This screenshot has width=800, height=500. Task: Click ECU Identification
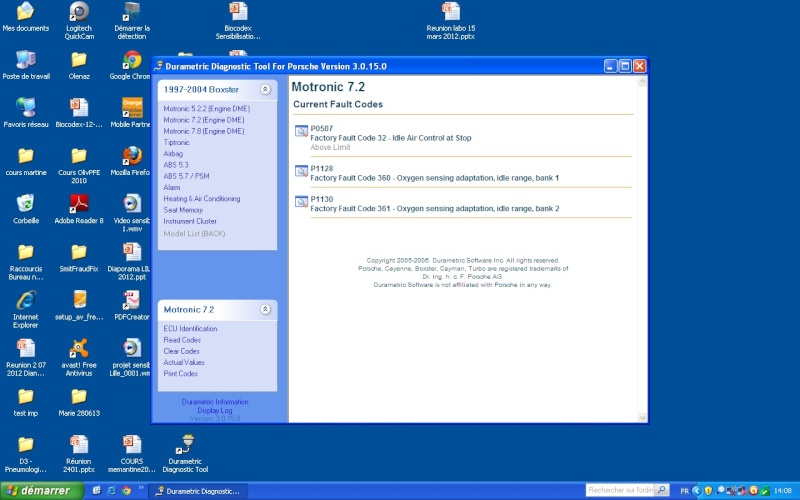pos(190,329)
